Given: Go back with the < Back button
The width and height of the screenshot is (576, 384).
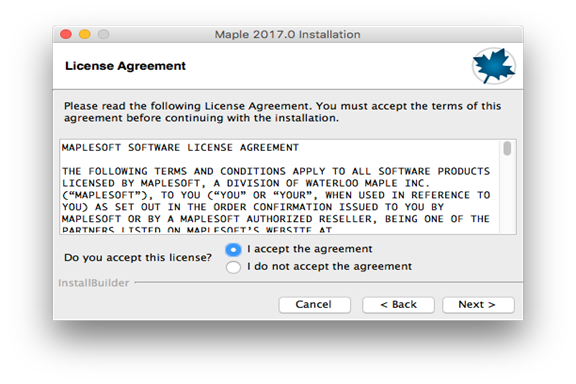Looking at the screenshot, I should [x=398, y=305].
